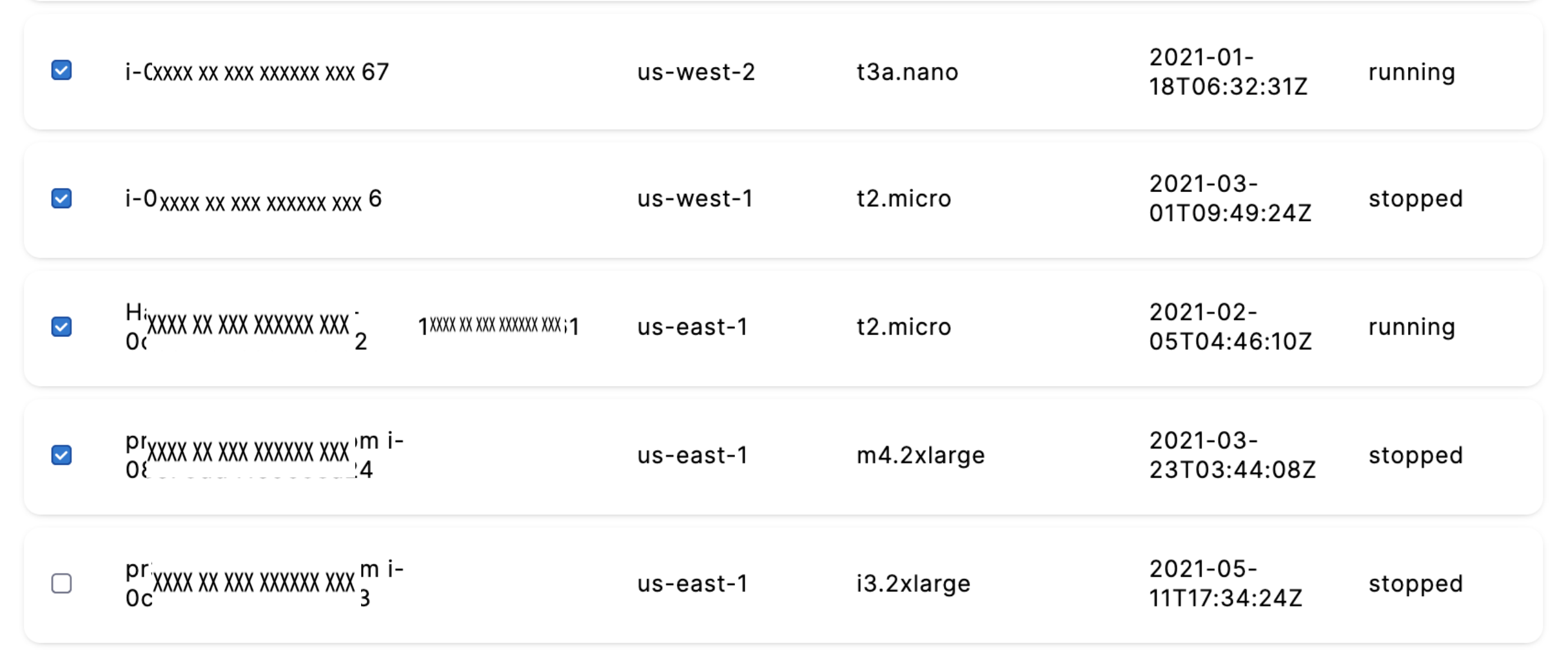The width and height of the screenshot is (1568, 656).
Task: Click the launch time 2021-01-18T06:32:31Z
Action: tap(1228, 72)
